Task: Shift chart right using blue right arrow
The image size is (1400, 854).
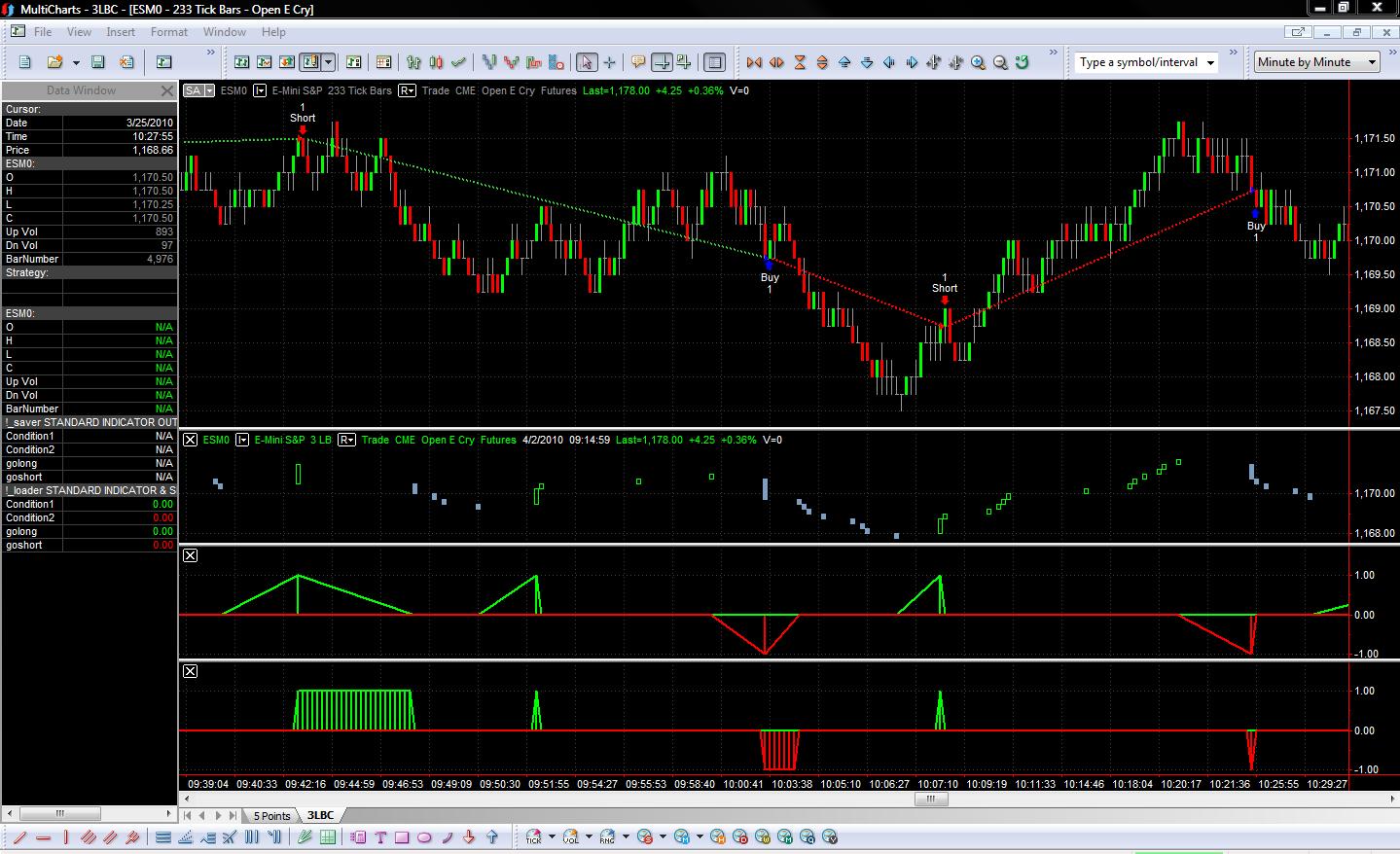Action: pyautogui.click(x=912, y=62)
